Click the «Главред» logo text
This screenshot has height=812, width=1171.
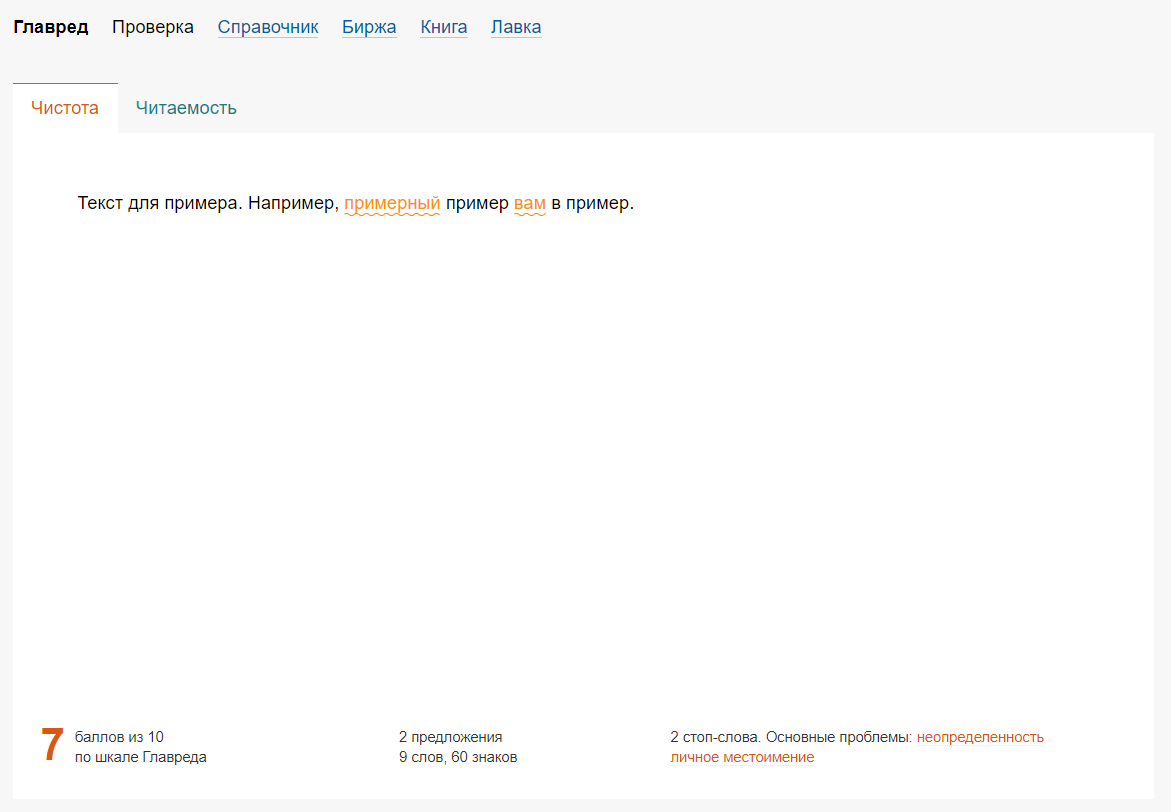51,27
